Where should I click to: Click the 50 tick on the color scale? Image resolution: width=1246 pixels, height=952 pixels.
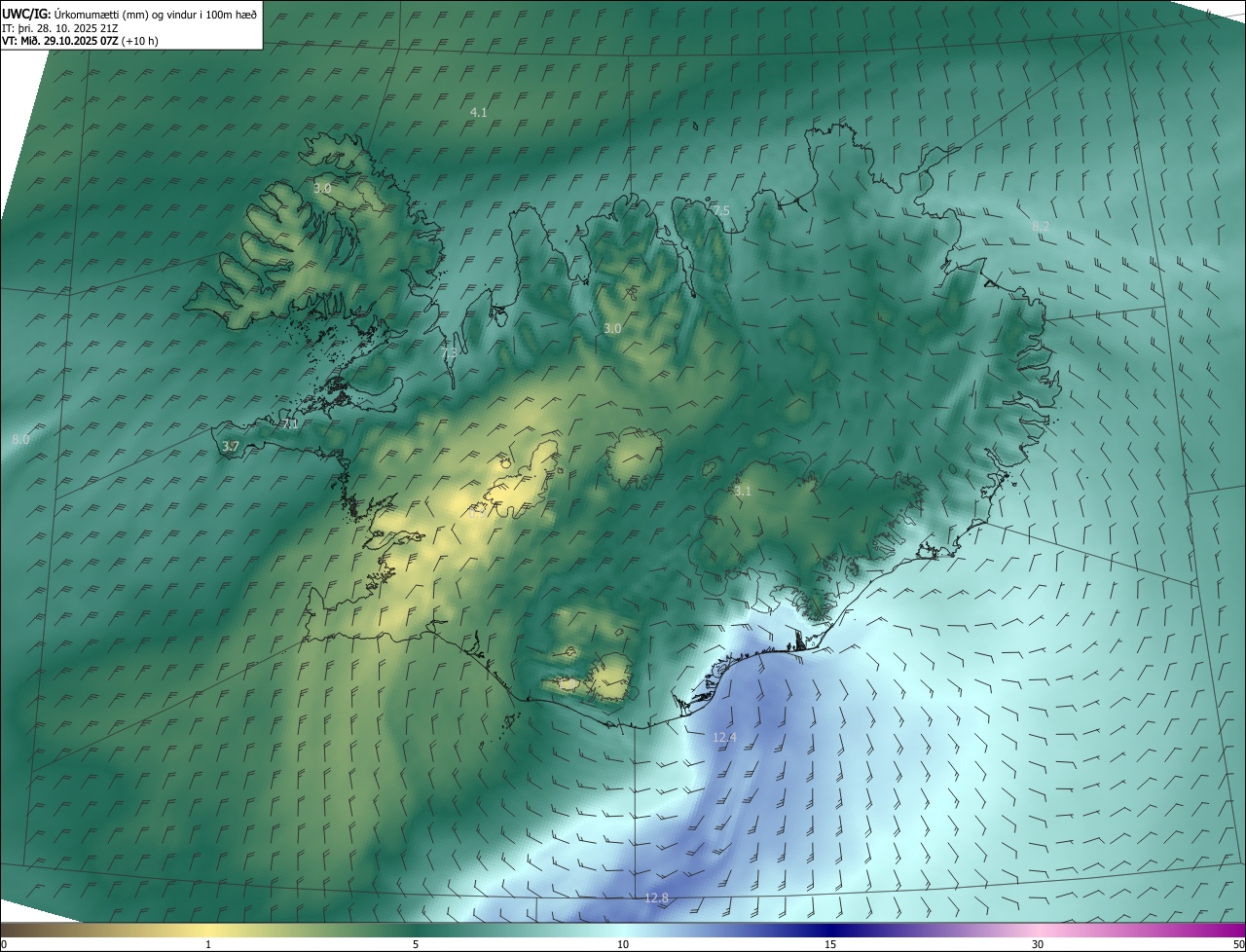click(1238, 945)
